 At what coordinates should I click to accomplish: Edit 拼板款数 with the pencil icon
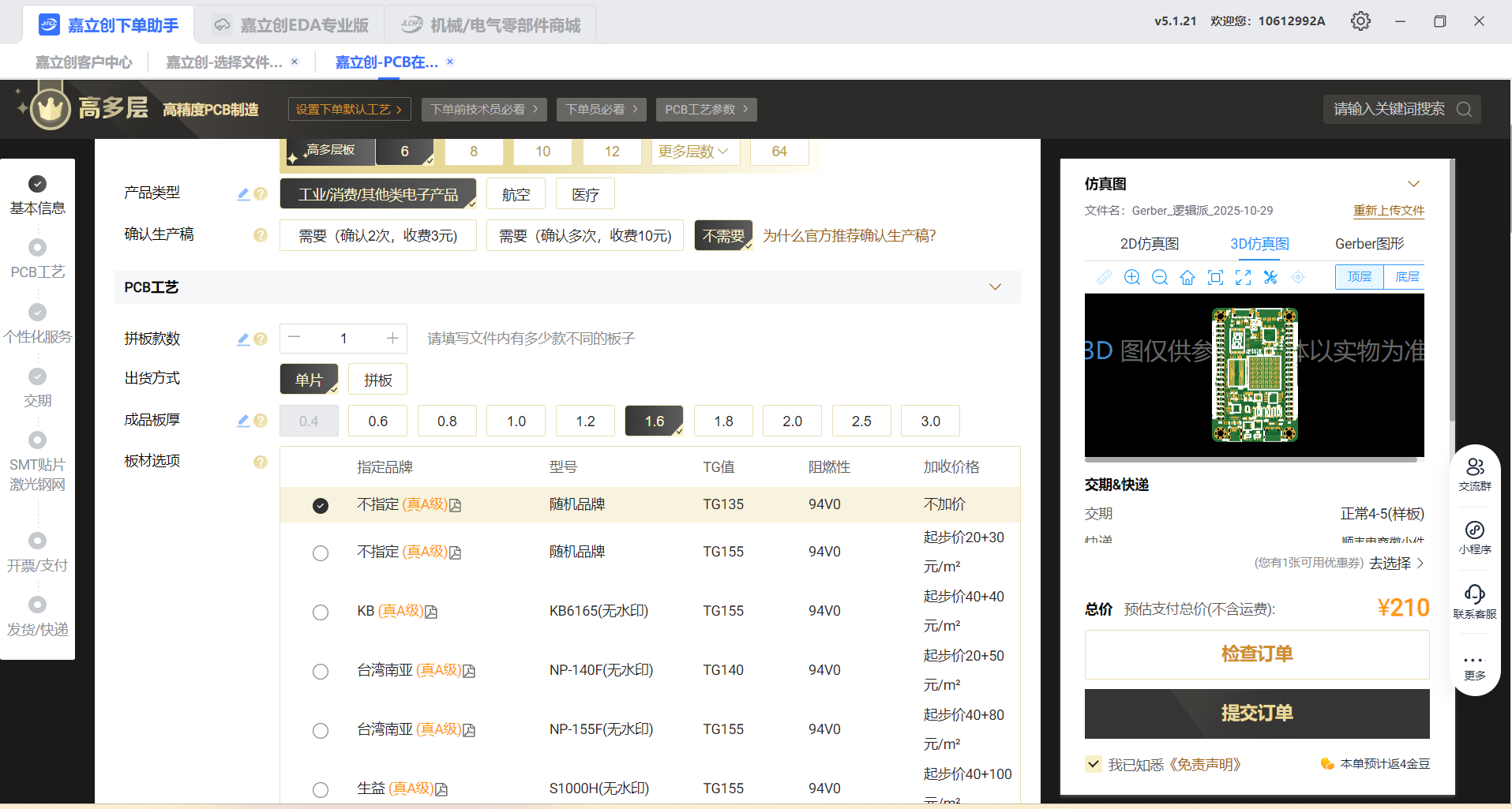click(x=243, y=339)
